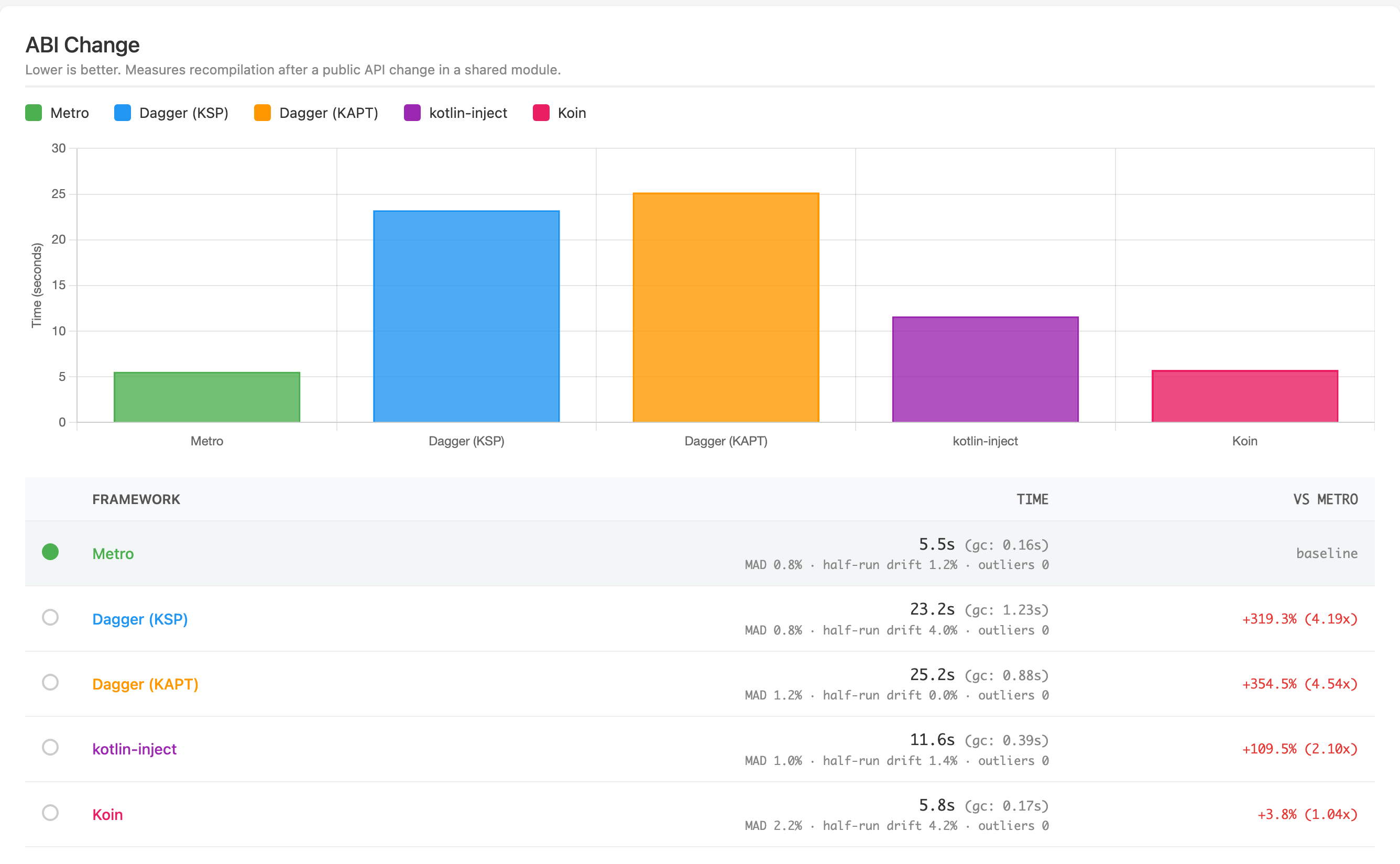The image size is (1400, 864).
Task: Click the 23.2s time value
Action: click(932, 609)
